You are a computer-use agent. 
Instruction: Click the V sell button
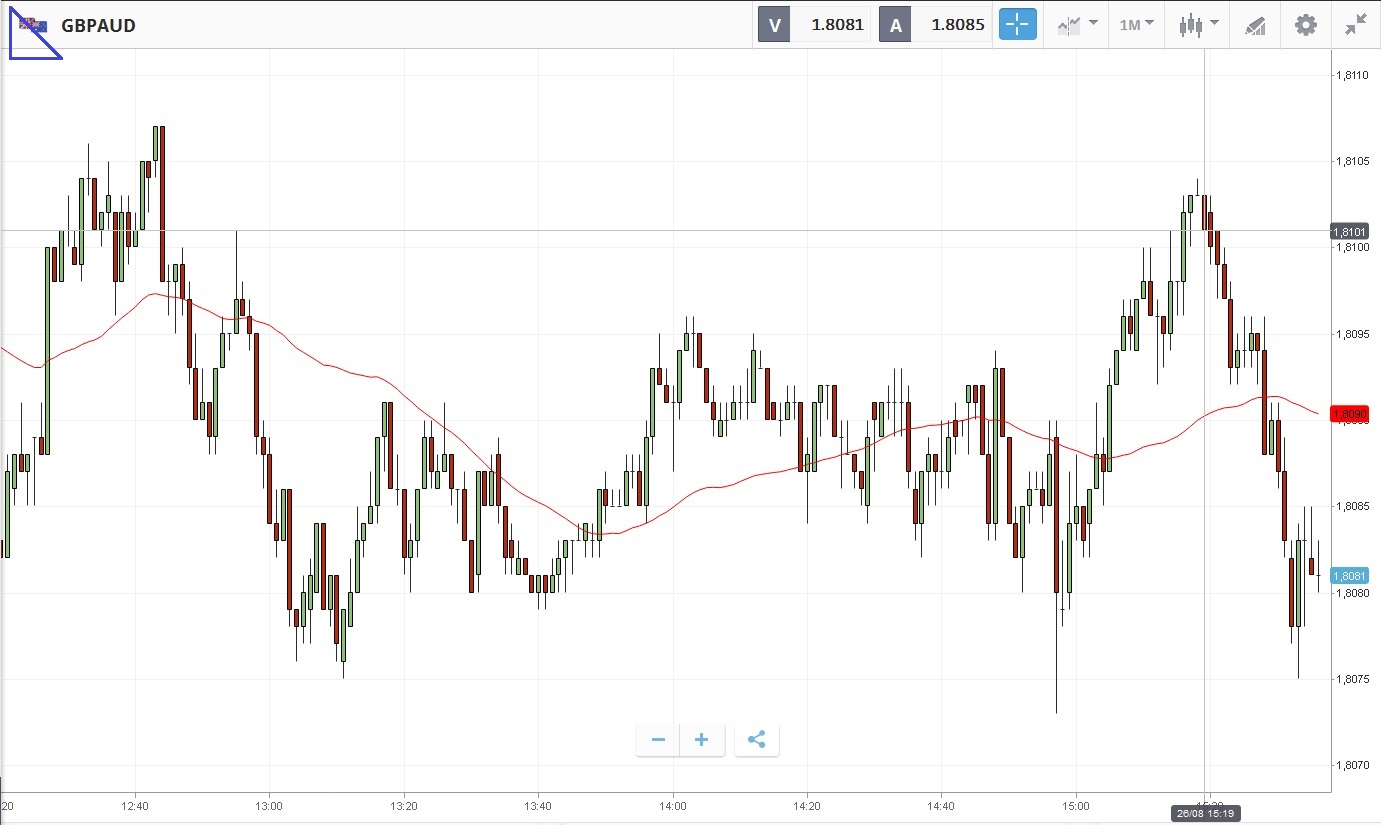(774, 25)
